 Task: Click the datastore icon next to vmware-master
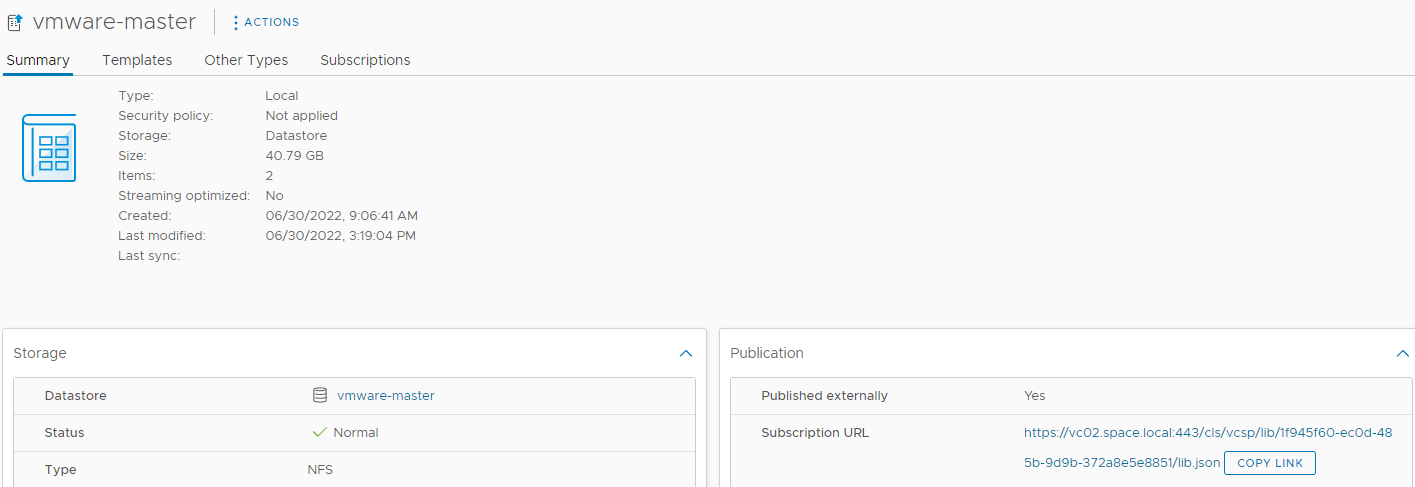click(320, 395)
